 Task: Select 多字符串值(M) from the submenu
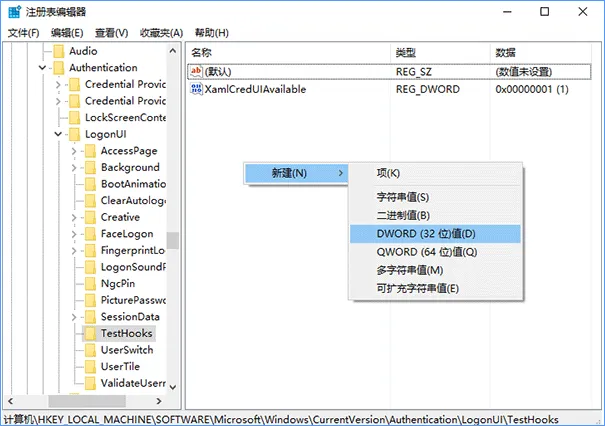point(435,270)
